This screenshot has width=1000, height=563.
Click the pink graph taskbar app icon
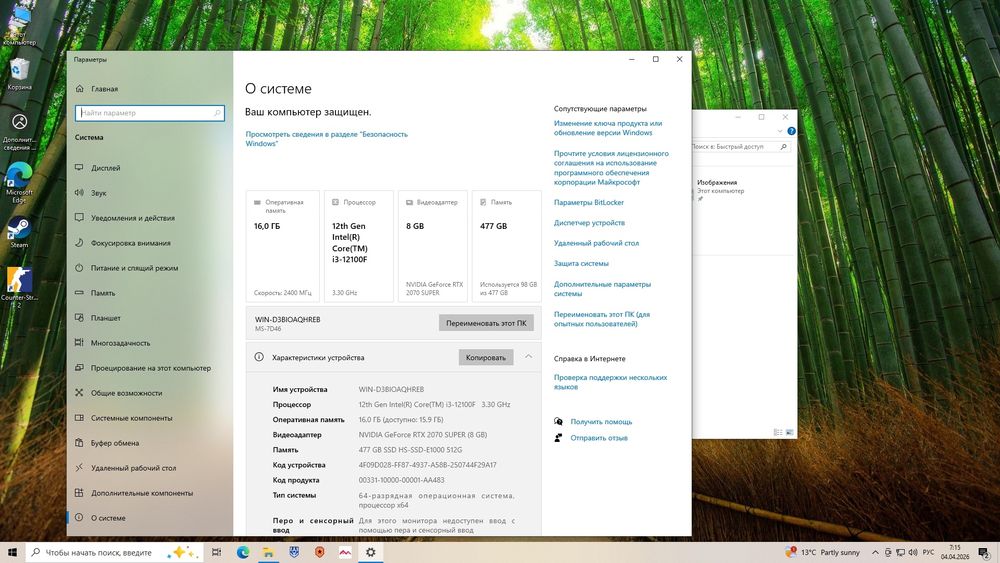pyautogui.click(x=345, y=552)
